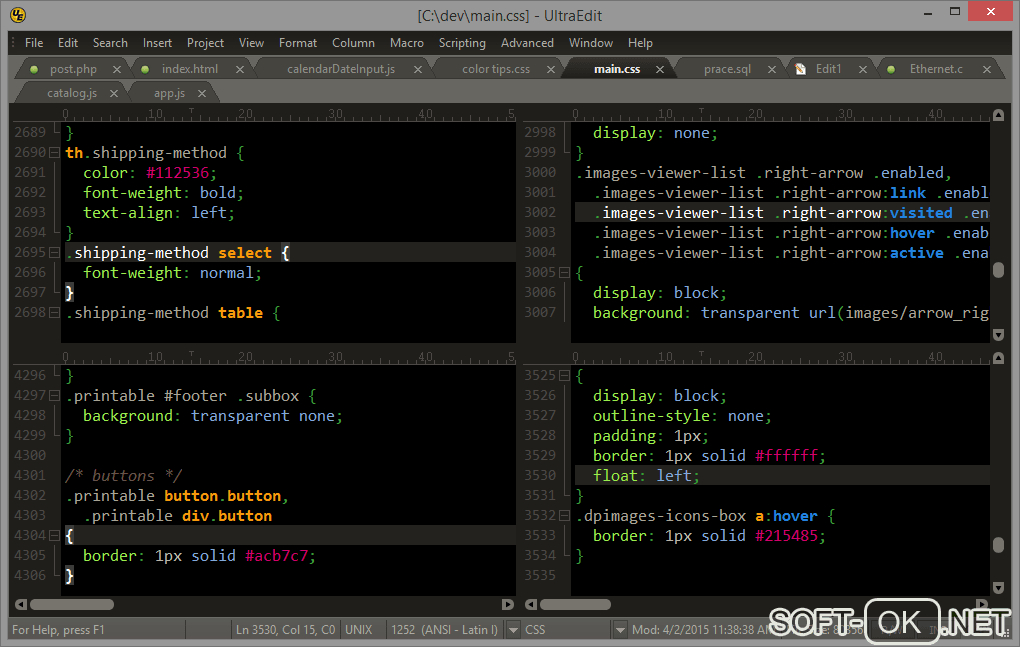This screenshot has height=647, width=1020.
Task: Close the app.js tab
Action: tap(202, 94)
